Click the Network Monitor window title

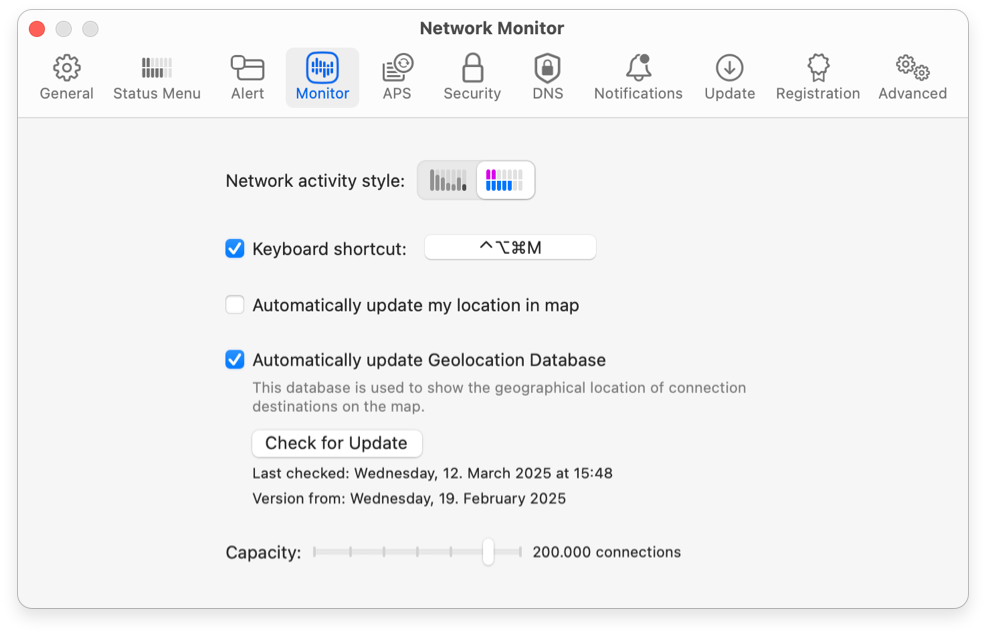coord(492,28)
